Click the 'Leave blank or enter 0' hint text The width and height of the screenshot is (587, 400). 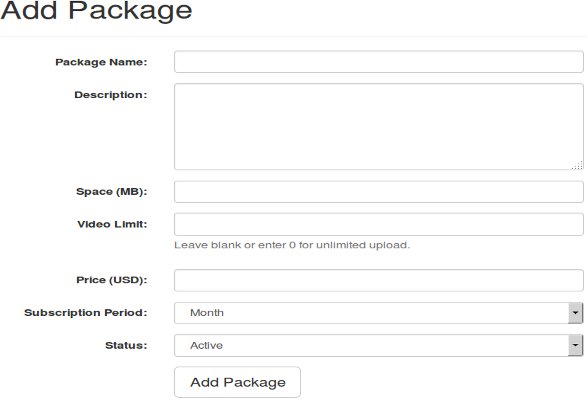pos(292,245)
